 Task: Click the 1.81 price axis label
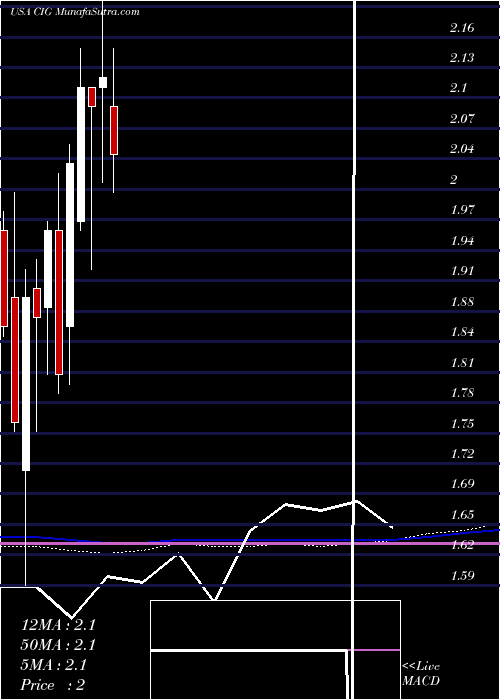[462, 362]
